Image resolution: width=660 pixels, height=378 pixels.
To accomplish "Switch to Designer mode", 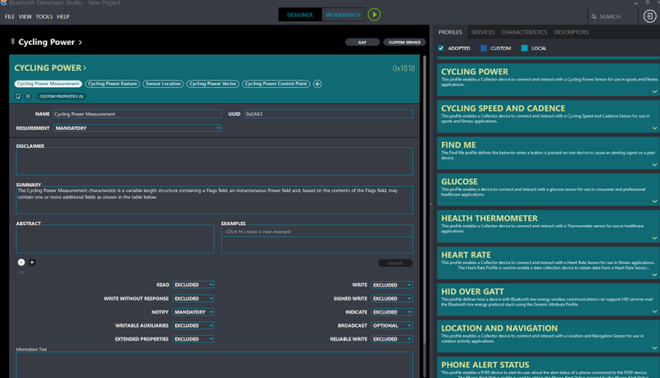I will [300, 15].
